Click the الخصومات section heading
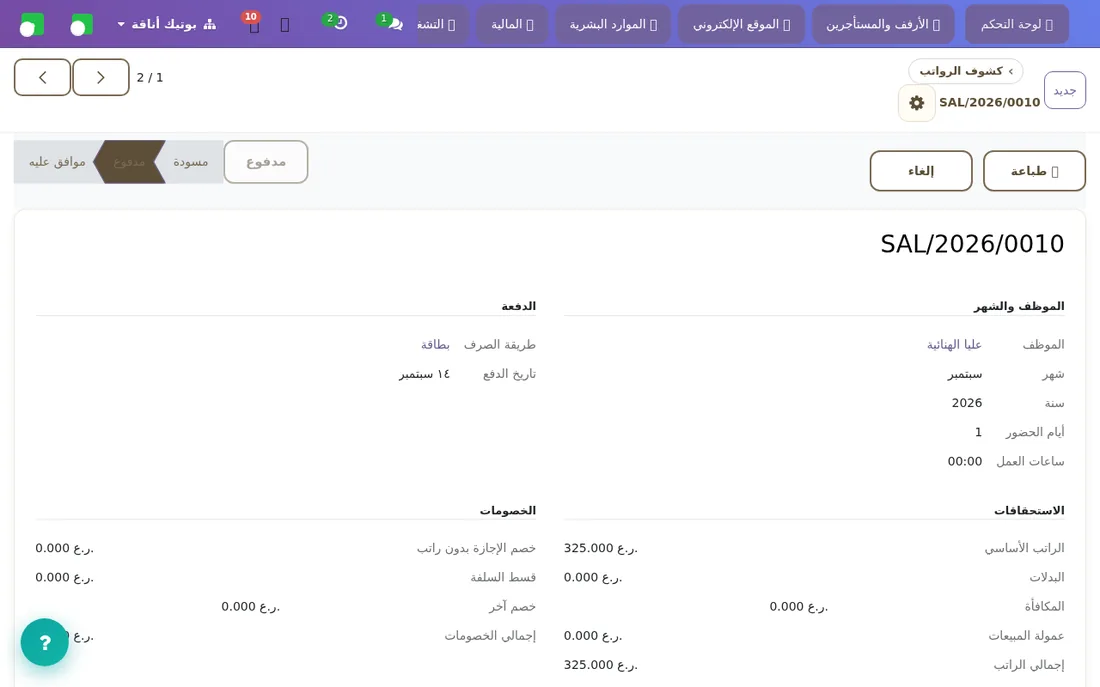The height and width of the screenshot is (687, 1100). point(508,510)
